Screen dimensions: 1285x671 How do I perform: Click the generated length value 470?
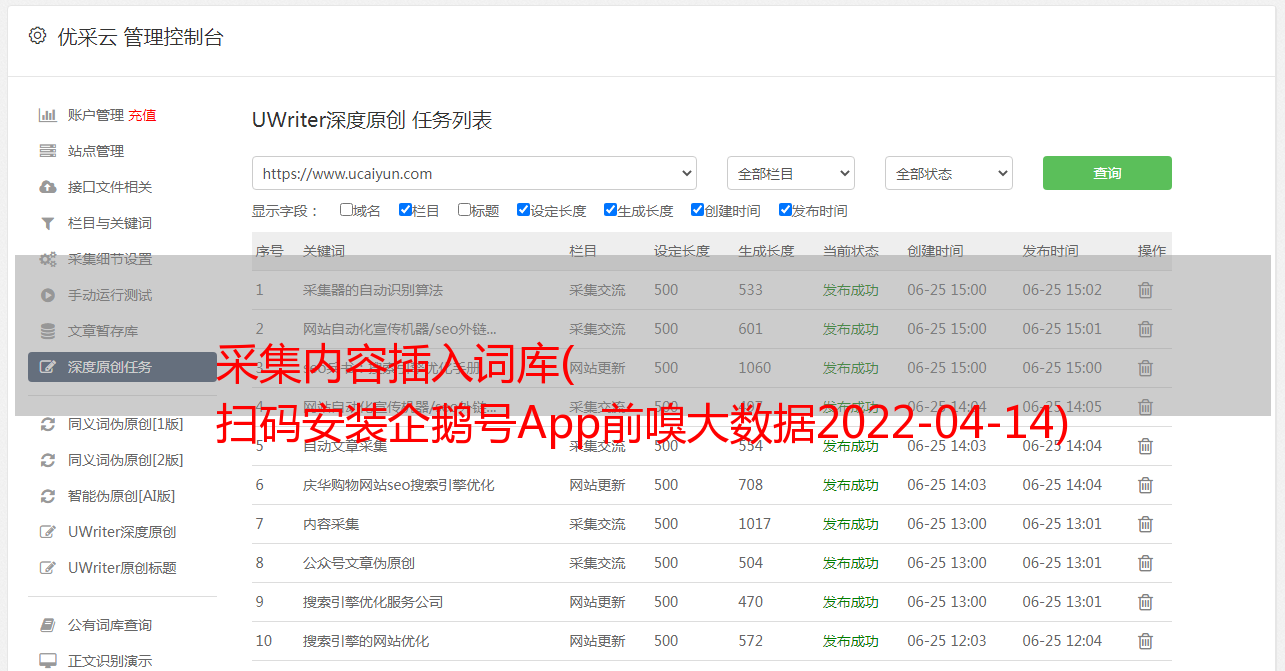point(750,602)
